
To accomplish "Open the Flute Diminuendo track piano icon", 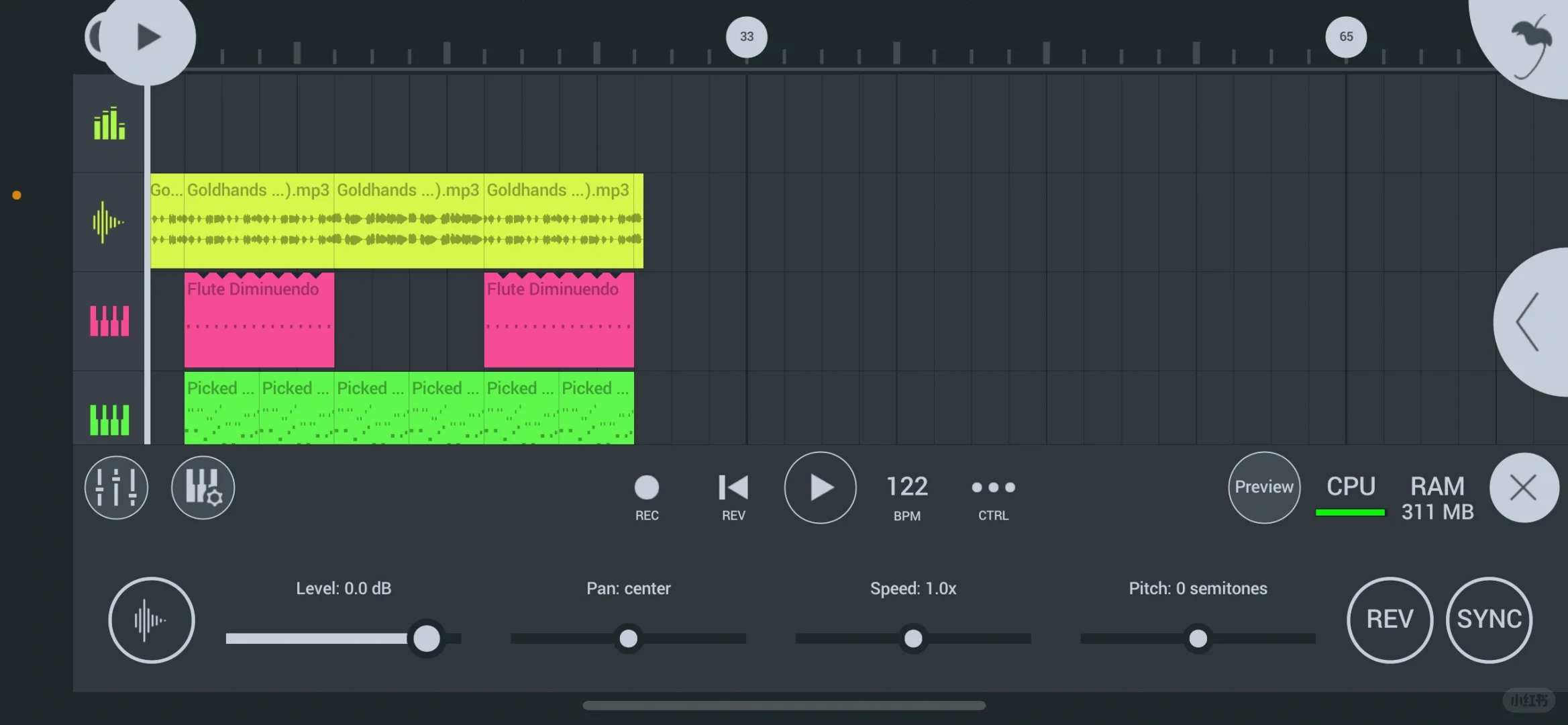I will coord(108,320).
